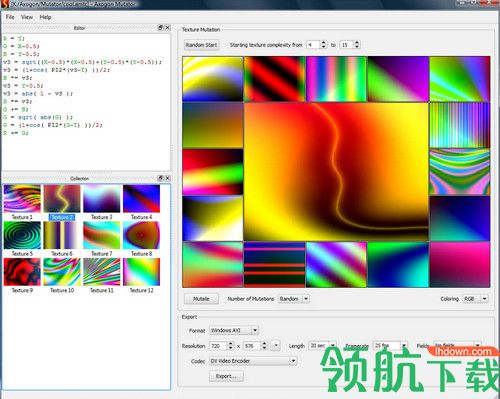Undock the Collection panel with its float icon
This screenshot has width=500, height=399.
(x=160, y=178)
